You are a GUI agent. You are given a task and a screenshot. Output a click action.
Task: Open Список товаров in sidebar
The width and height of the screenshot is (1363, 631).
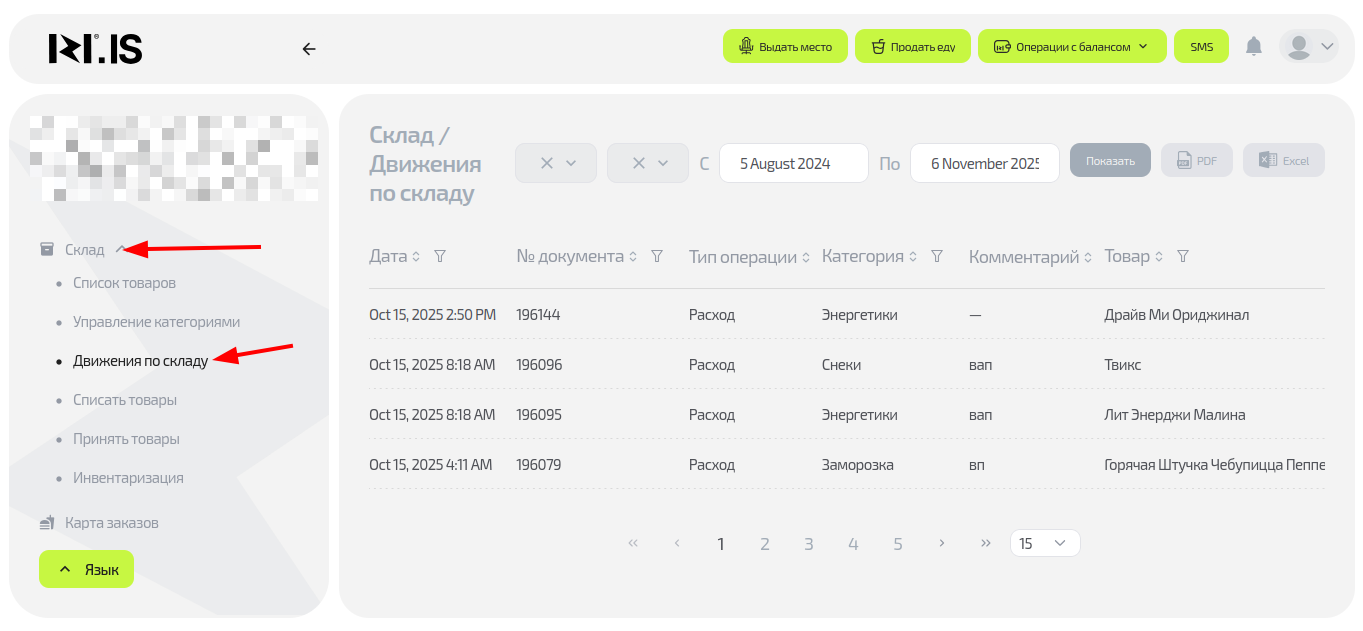point(124,283)
